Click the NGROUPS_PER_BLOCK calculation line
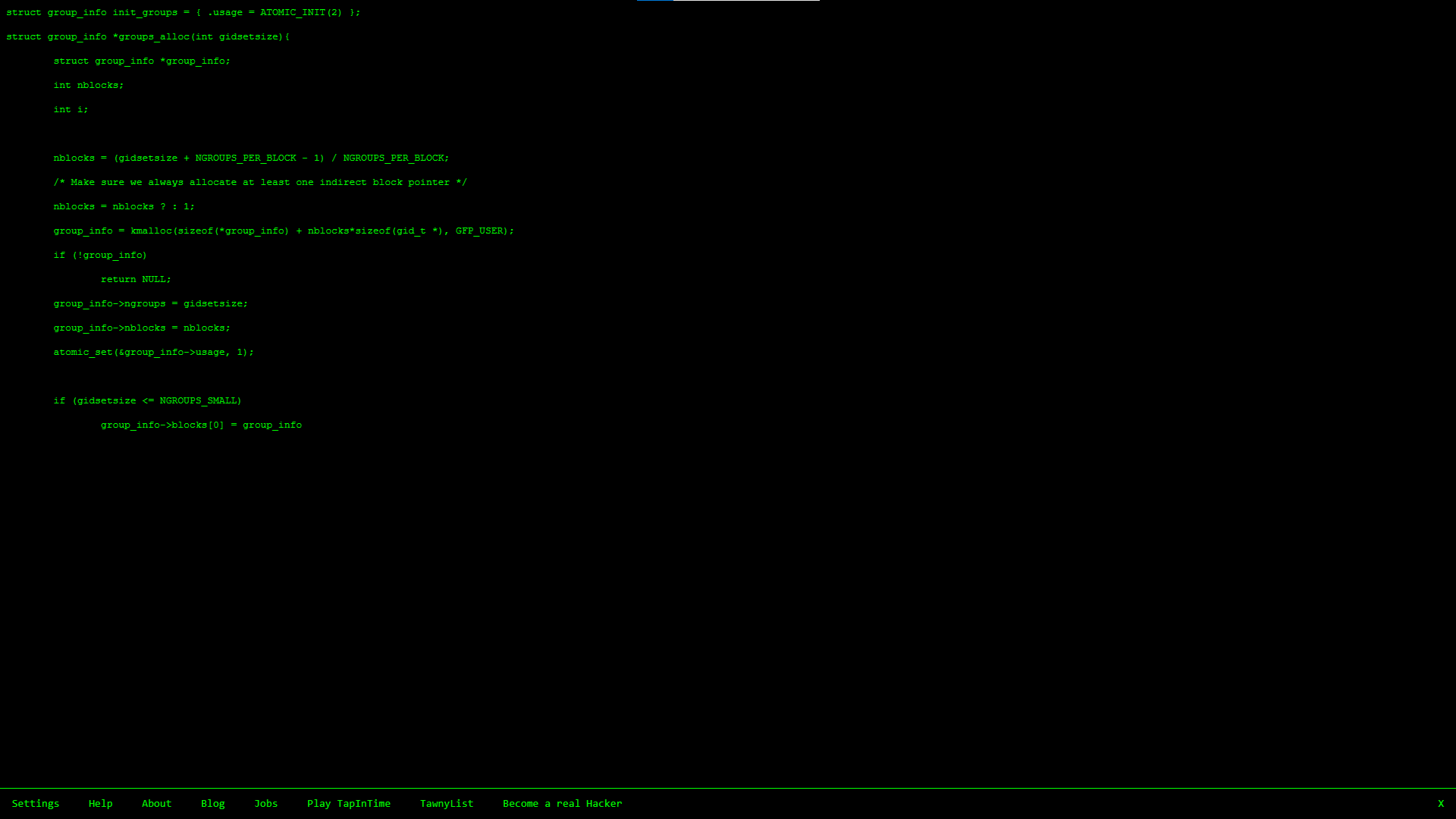Image resolution: width=1456 pixels, height=819 pixels. coord(251,158)
